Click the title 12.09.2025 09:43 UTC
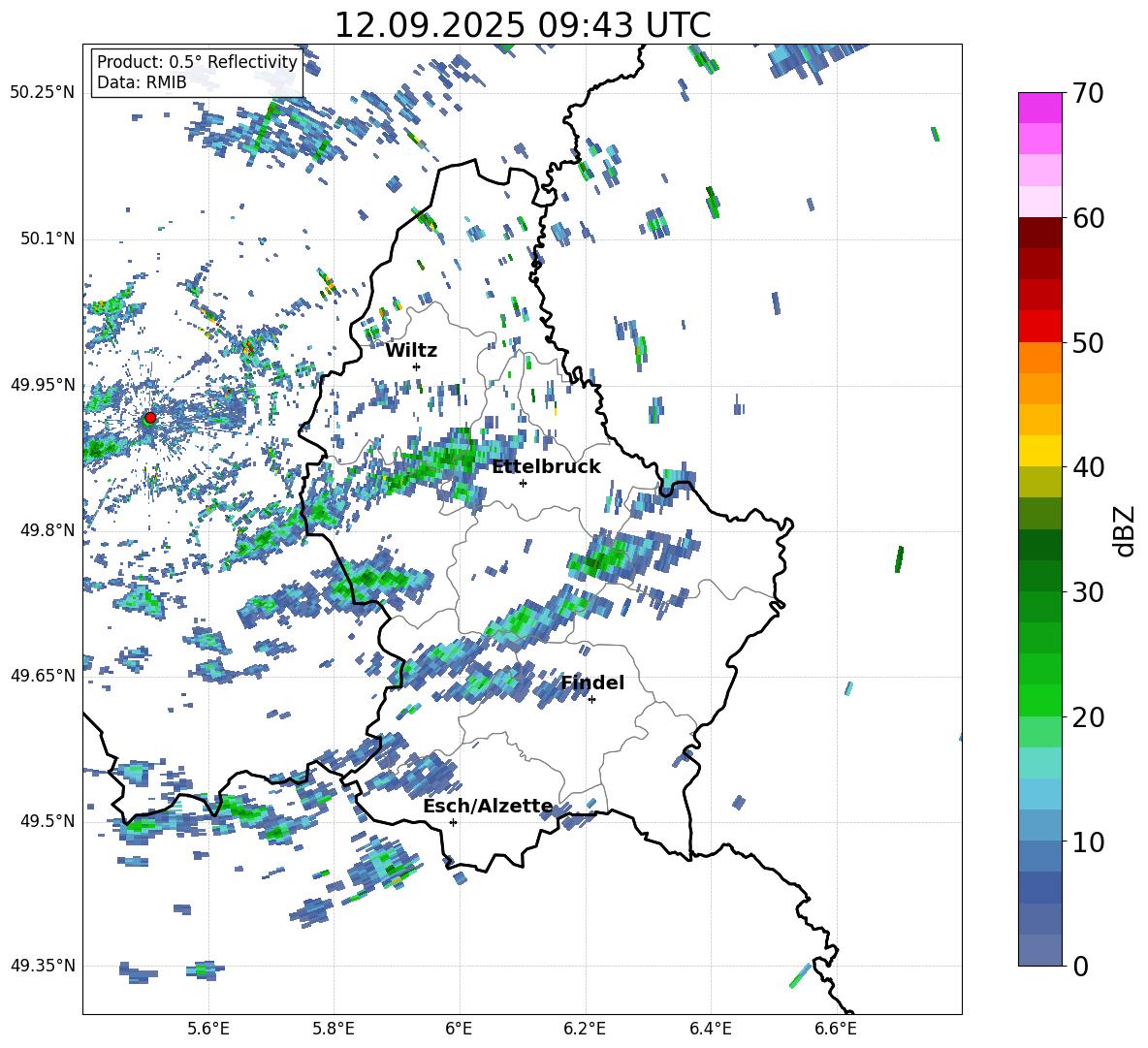Viewport: 1148px width, 1048px height. 523,25
